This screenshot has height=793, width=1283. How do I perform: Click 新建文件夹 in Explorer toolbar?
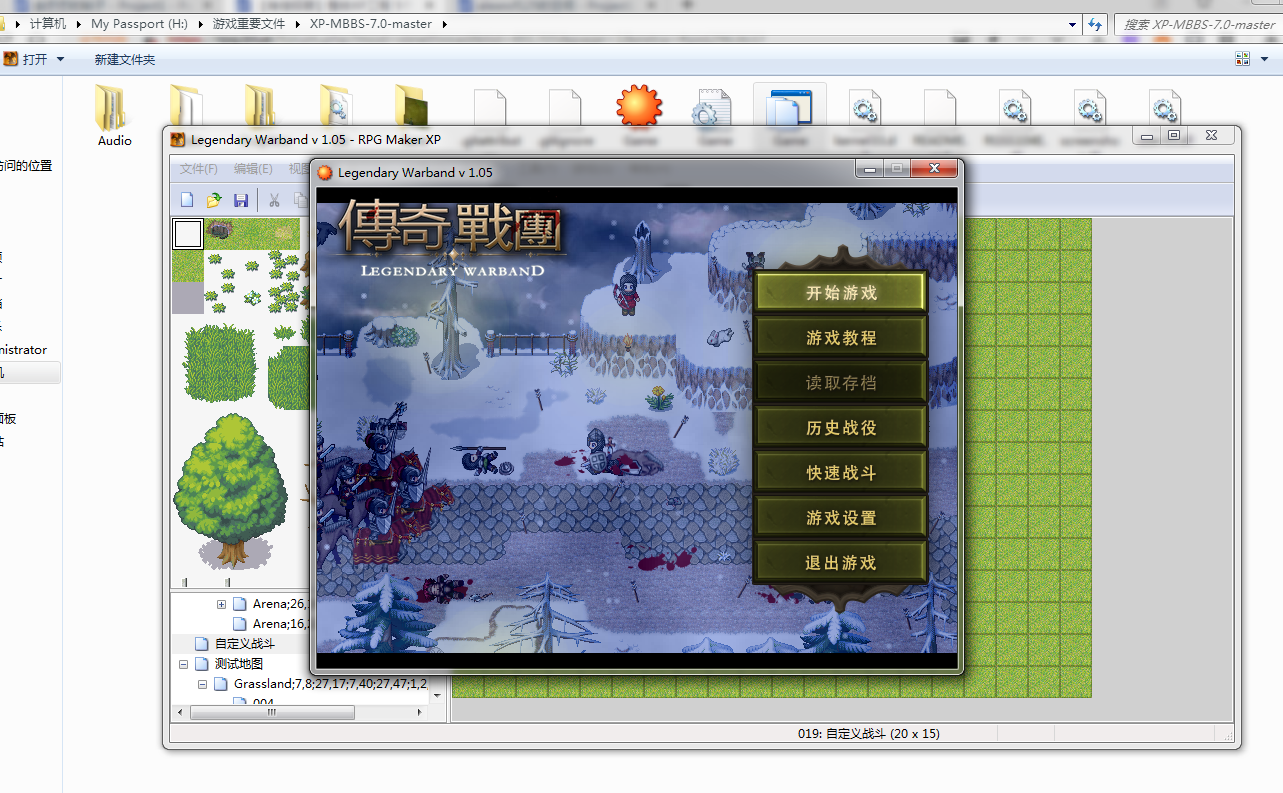[125, 59]
